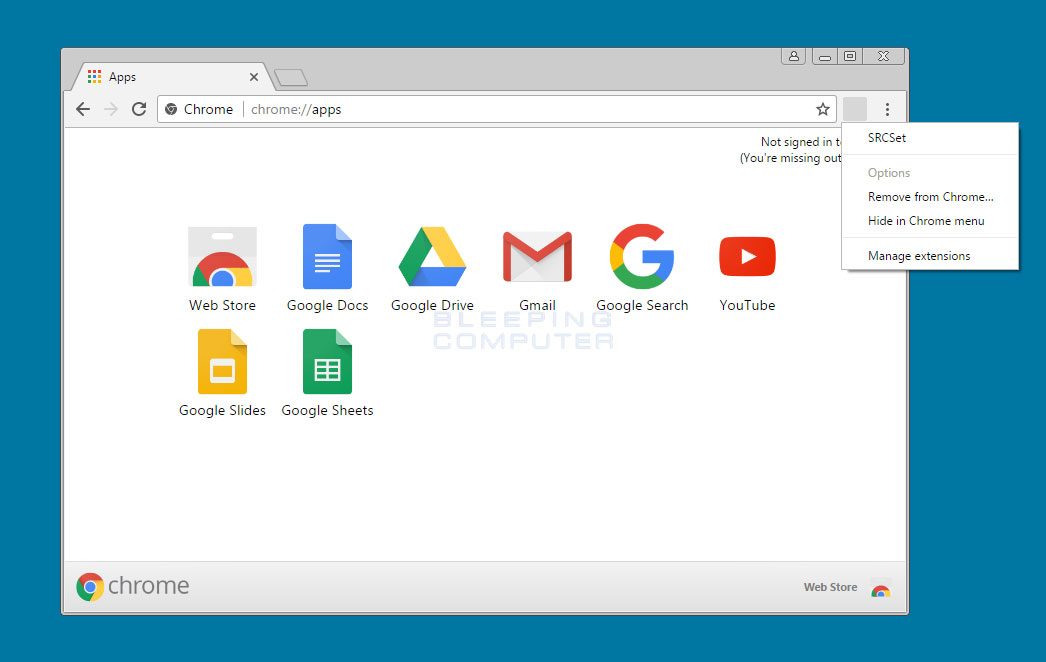Click the chrome://apps address bar
1046x662 pixels.
tap(497, 109)
